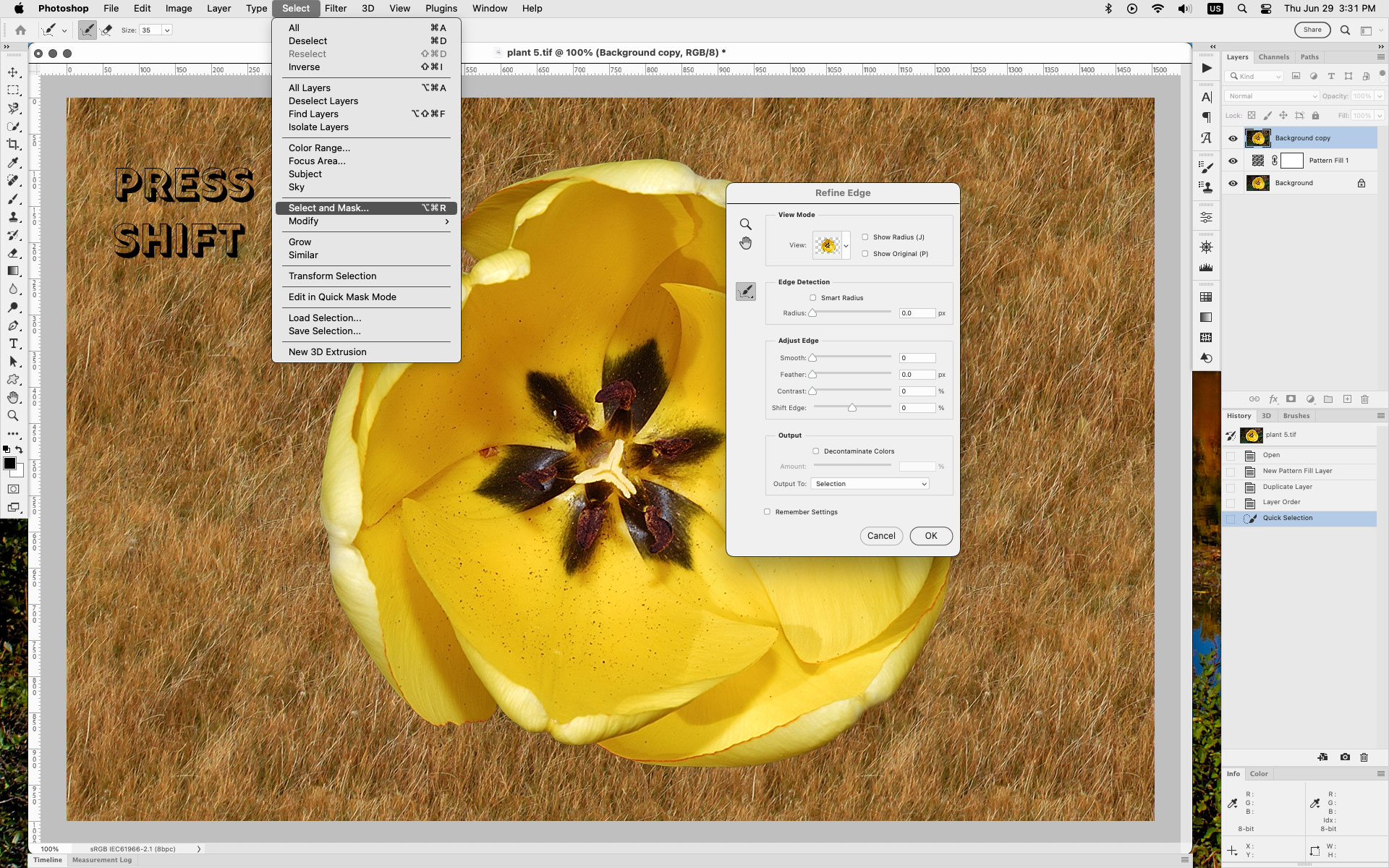This screenshot has height=868, width=1389.
Task: Click Cancel in the Refine Edge dialog
Action: point(881,536)
